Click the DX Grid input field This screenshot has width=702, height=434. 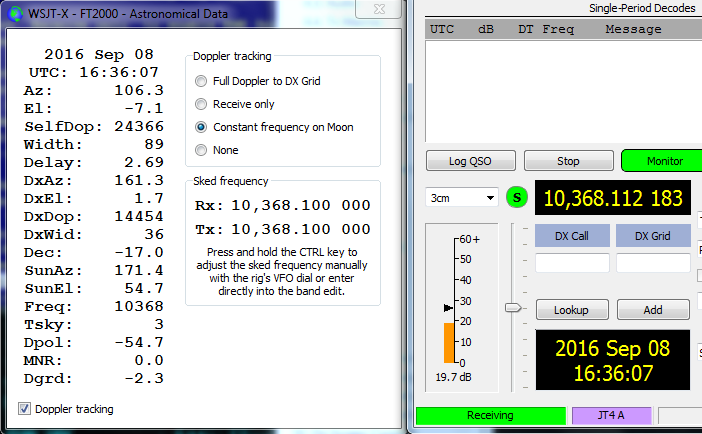click(653, 263)
